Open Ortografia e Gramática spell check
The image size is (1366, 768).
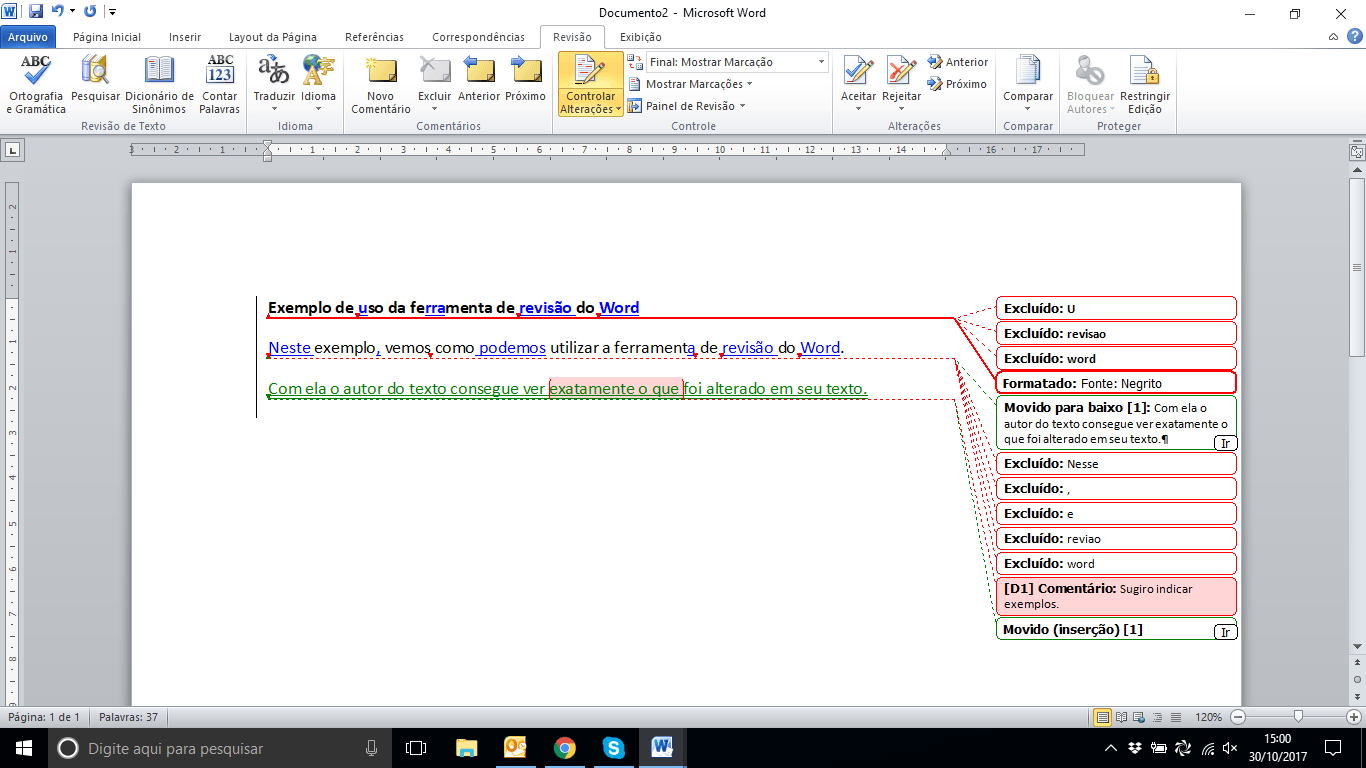(x=36, y=72)
